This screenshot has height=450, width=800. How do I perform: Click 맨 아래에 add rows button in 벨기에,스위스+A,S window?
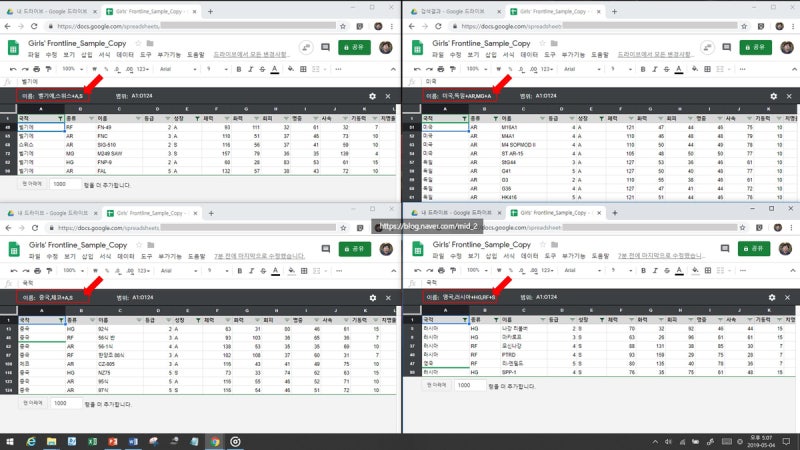(x=33, y=184)
